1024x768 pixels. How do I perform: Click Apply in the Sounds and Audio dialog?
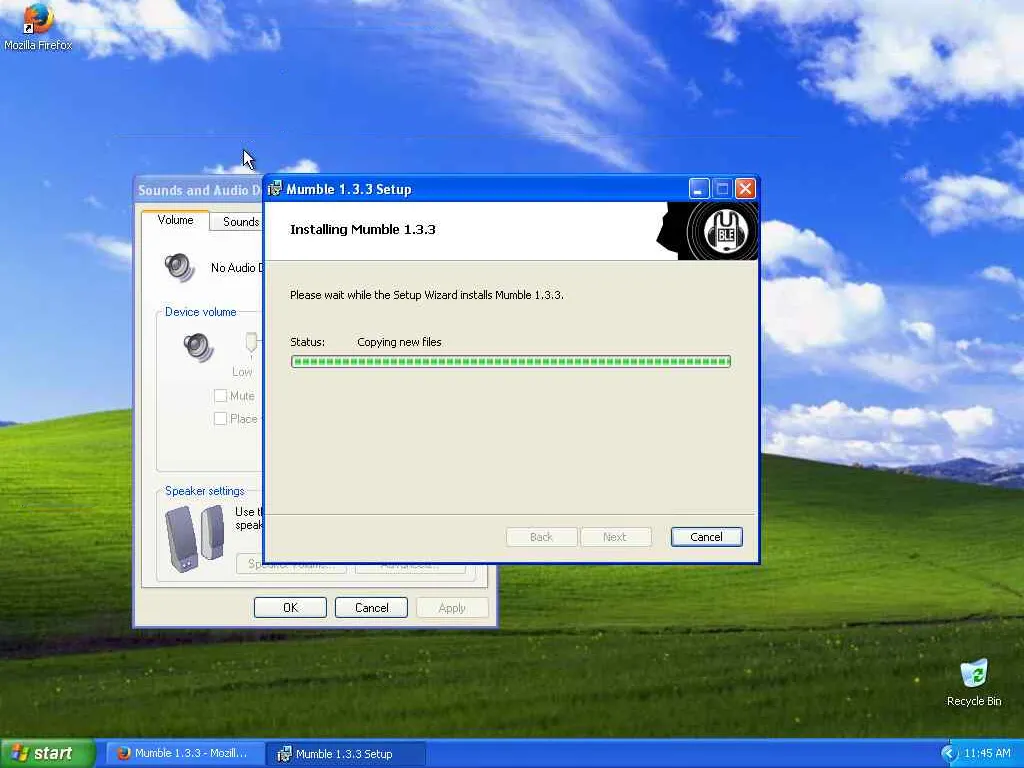[x=452, y=607]
